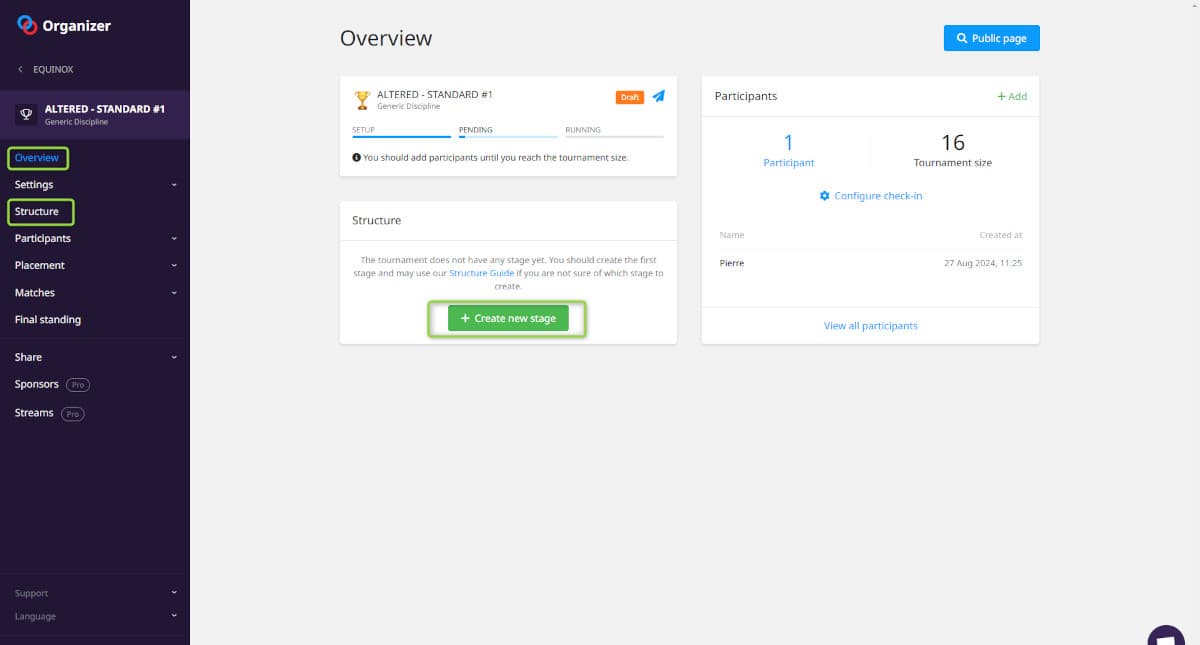
Task: Open the chat widget icon
Action: point(1166,637)
